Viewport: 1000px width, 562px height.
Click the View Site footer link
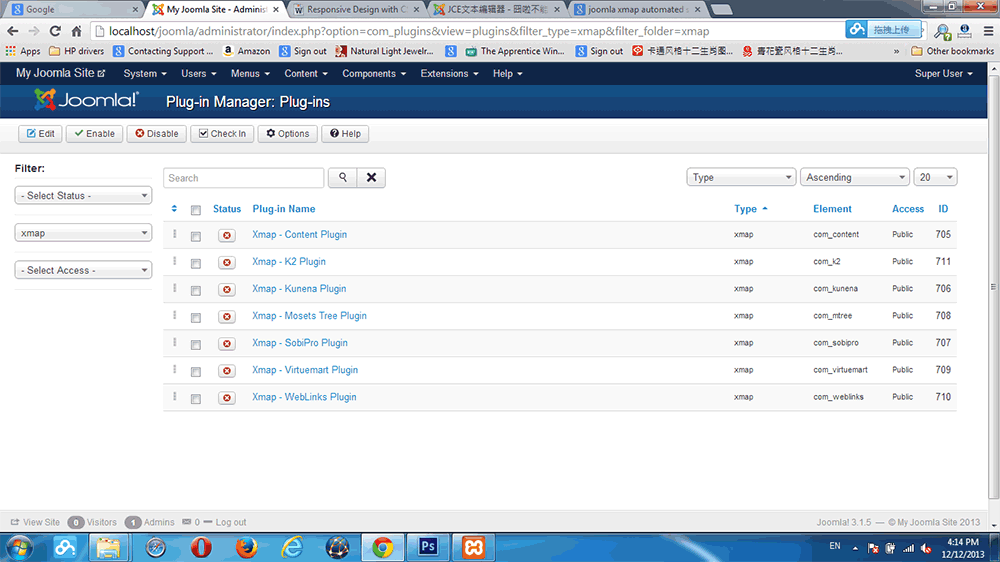coord(35,522)
